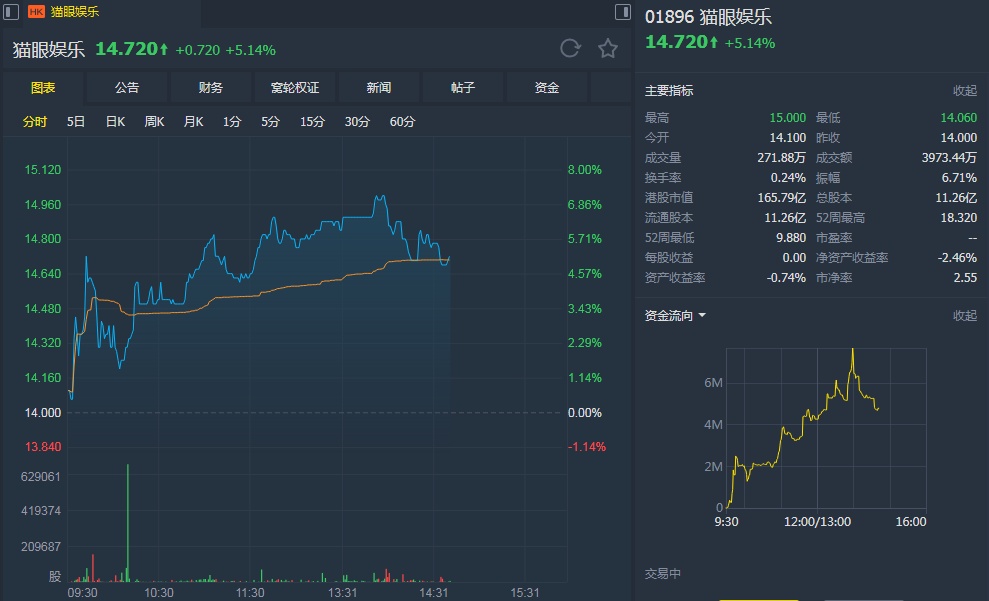Select the 5日 chart period
Image resolution: width=989 pixels, height=601 pixels.
pos(76,122)
